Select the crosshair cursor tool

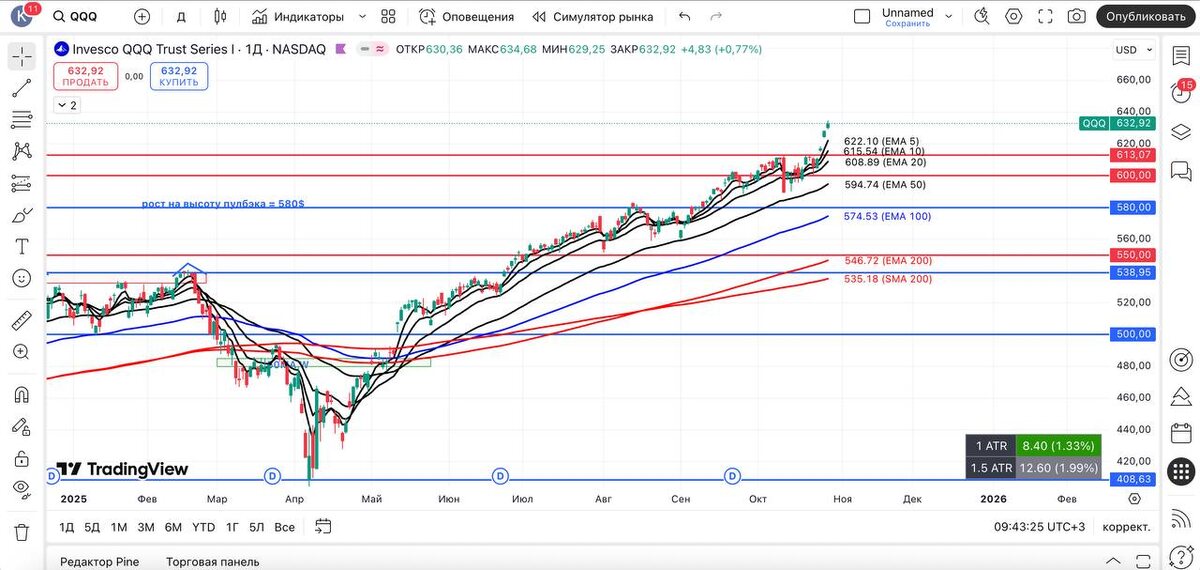click(21, 56)
